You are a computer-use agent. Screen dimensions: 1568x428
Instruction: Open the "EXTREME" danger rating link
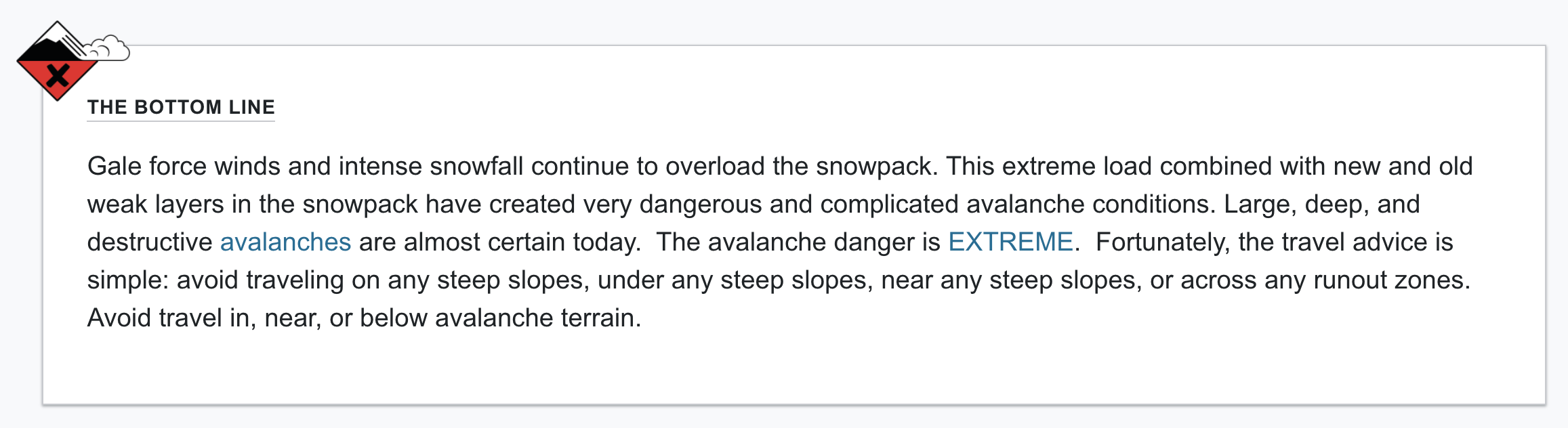tap(1010, 242)
